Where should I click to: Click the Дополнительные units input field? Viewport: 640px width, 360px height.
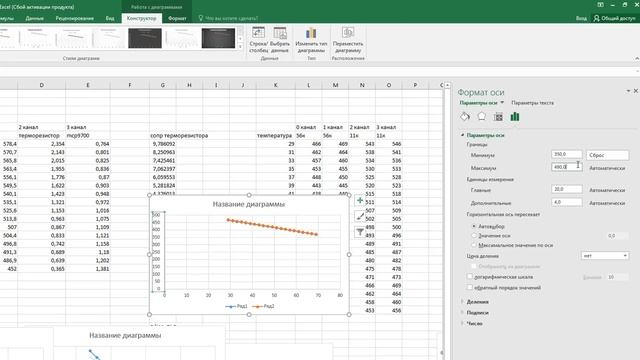567,202
